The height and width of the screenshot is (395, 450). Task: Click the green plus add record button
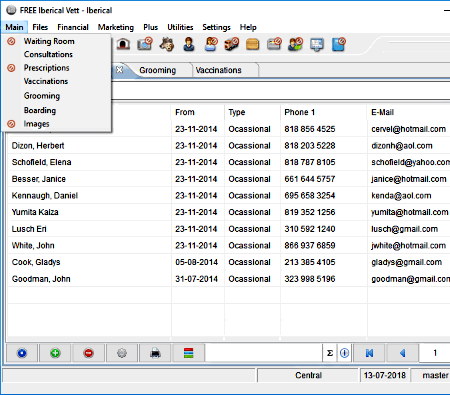click(x=55, y=353)
